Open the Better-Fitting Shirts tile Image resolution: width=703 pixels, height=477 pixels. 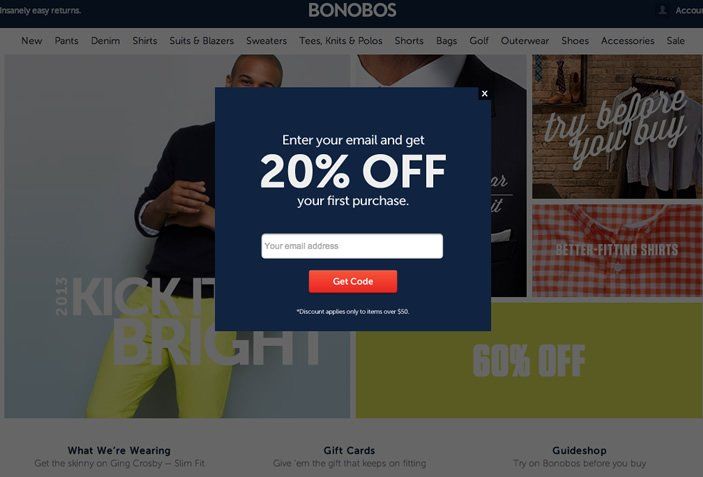617,250
